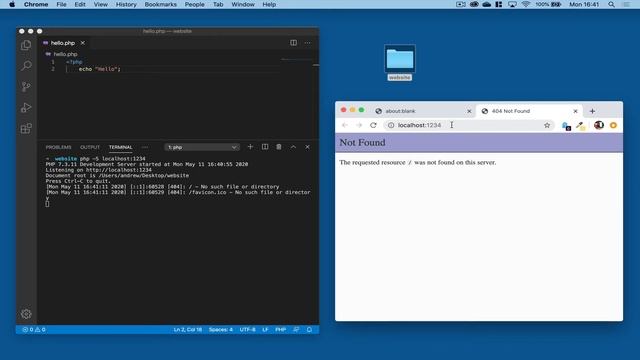Open a new Chrome tab with plus button
This screenshot has width=640, height=360.
pyautogui.click(x=592, y=111)
